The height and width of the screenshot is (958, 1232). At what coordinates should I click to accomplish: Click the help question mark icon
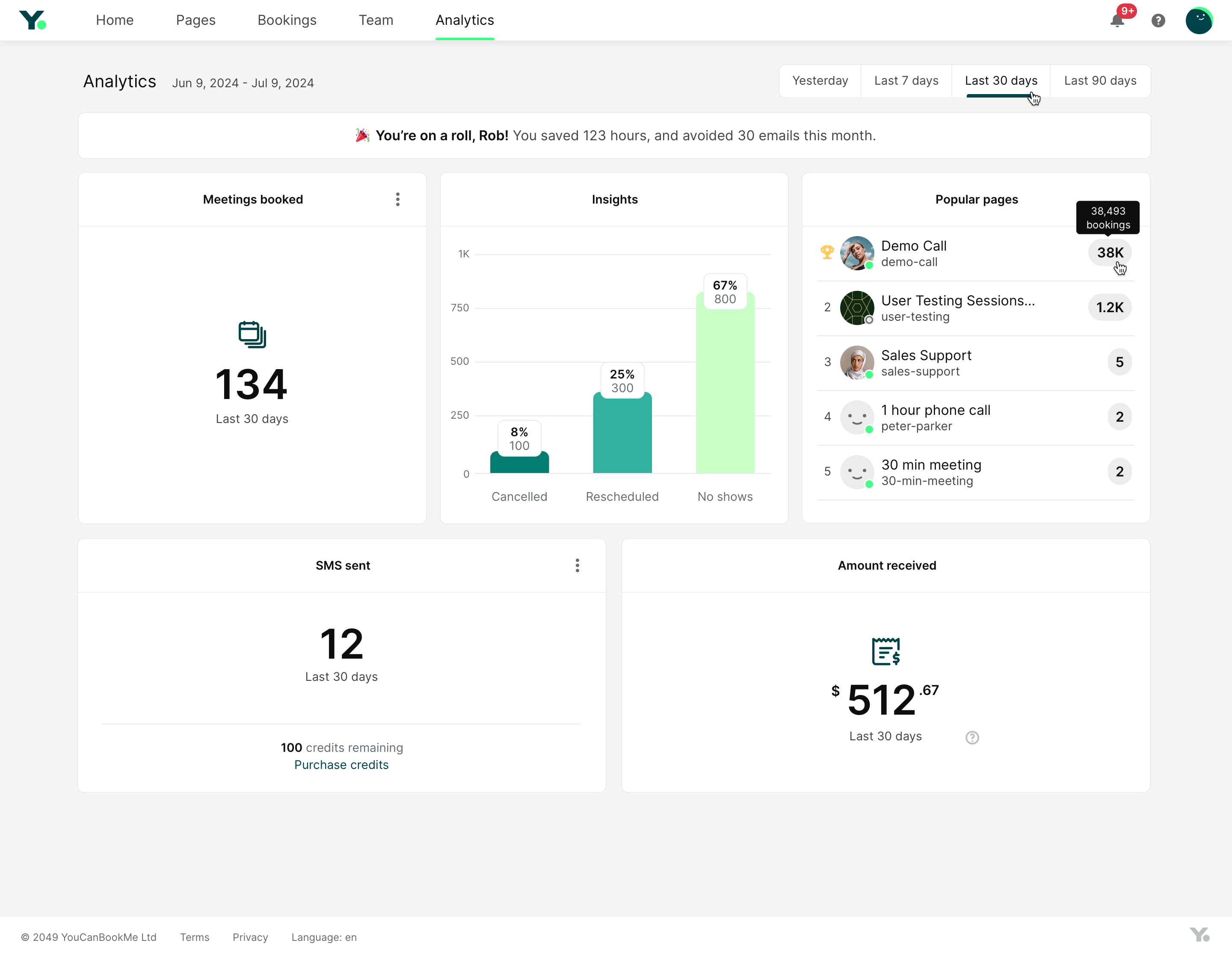point(1159,21)
